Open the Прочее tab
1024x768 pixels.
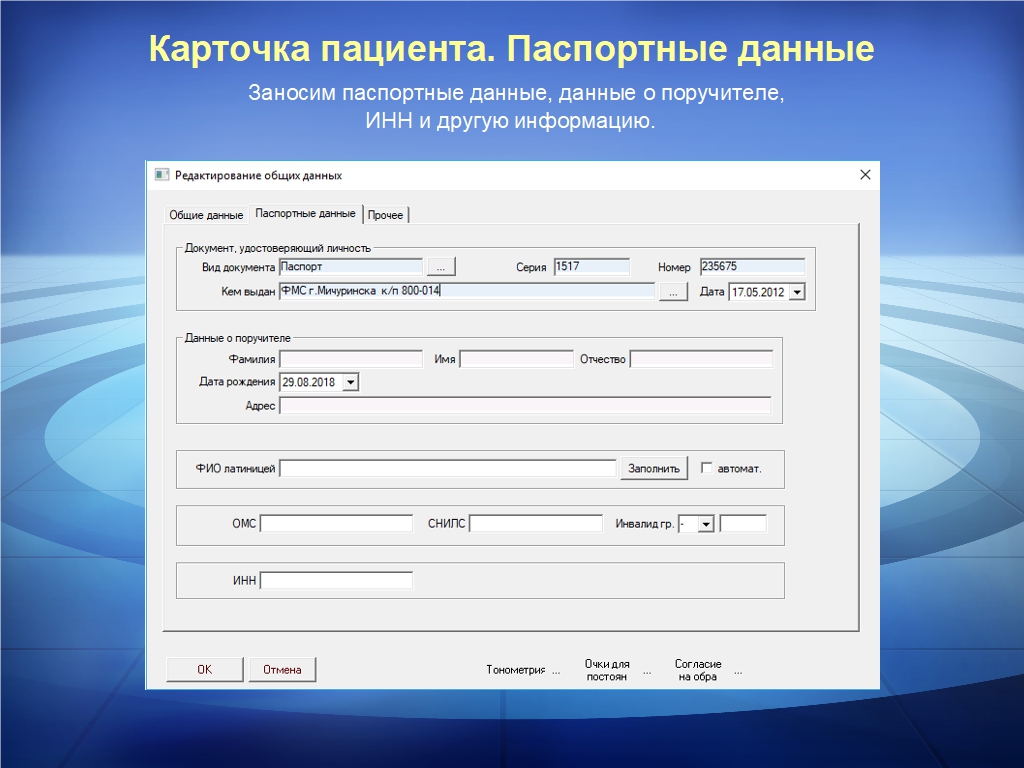pos(386,215)
